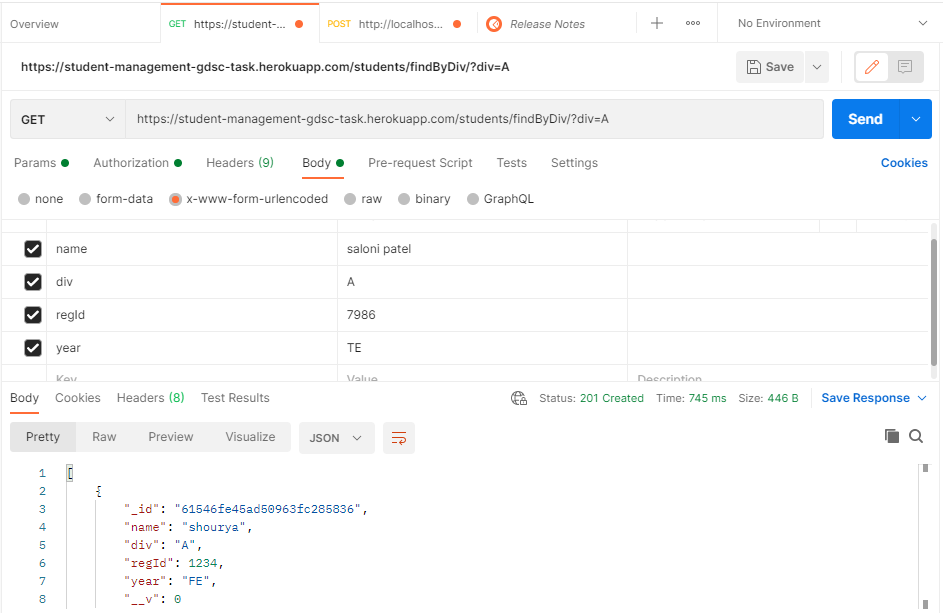Switch response view to Raw
This screenshot has width=943, height=613.
(x=104, y=437)
